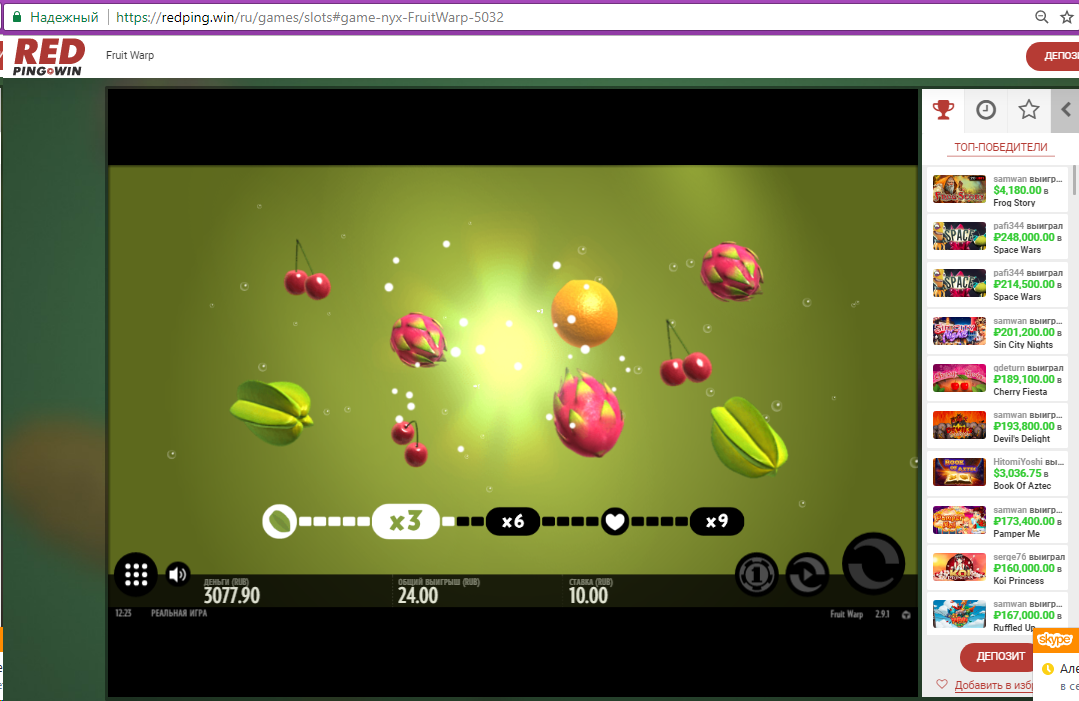Click the username HitomiYoshi

pos(1018,462)
